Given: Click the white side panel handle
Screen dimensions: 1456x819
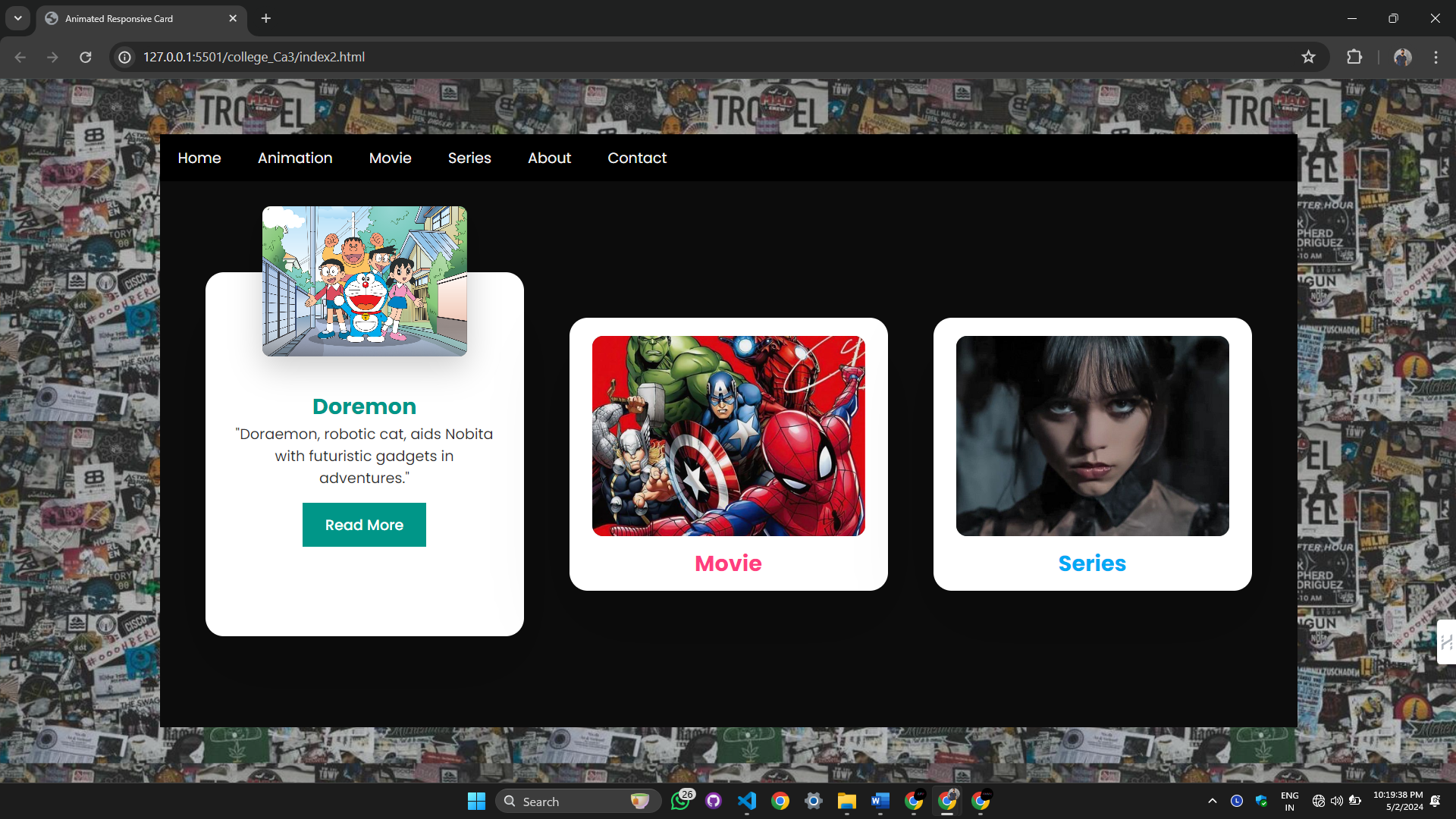Looking at the screenshot, I should tap(1446, 642).
